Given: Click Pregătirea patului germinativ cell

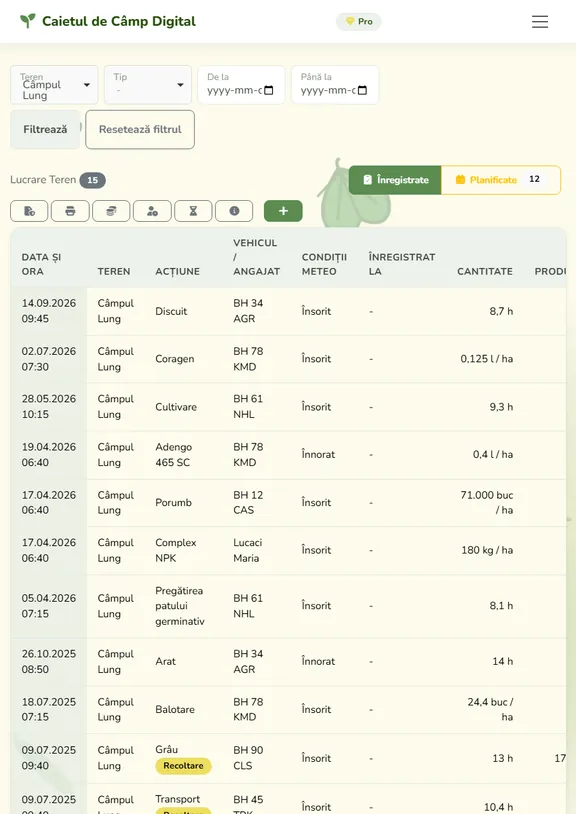Looking at the screenshot, I should click(180, 606).
